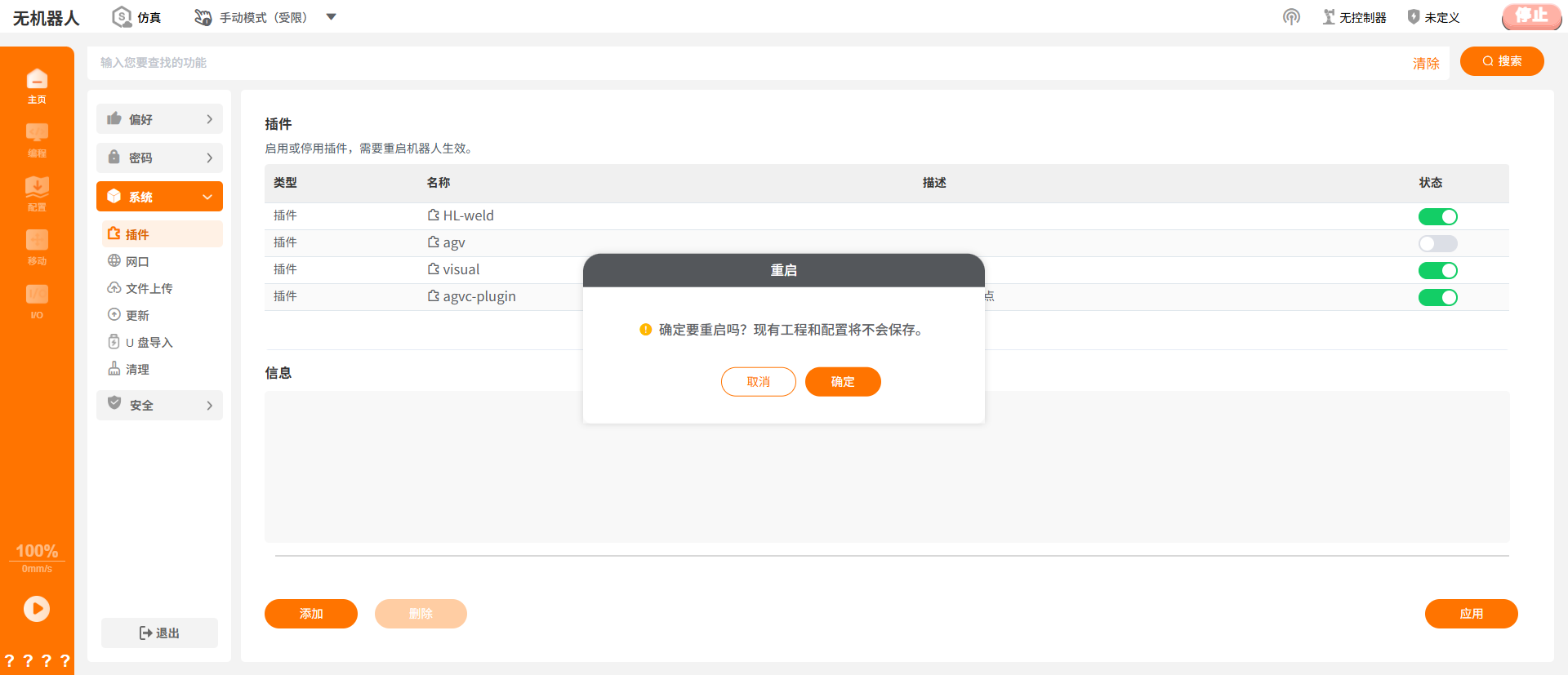The height and width of the screenshot is (675, 1568).
Task: Click the 仿真 simulation mode icon
Action: 122,16
